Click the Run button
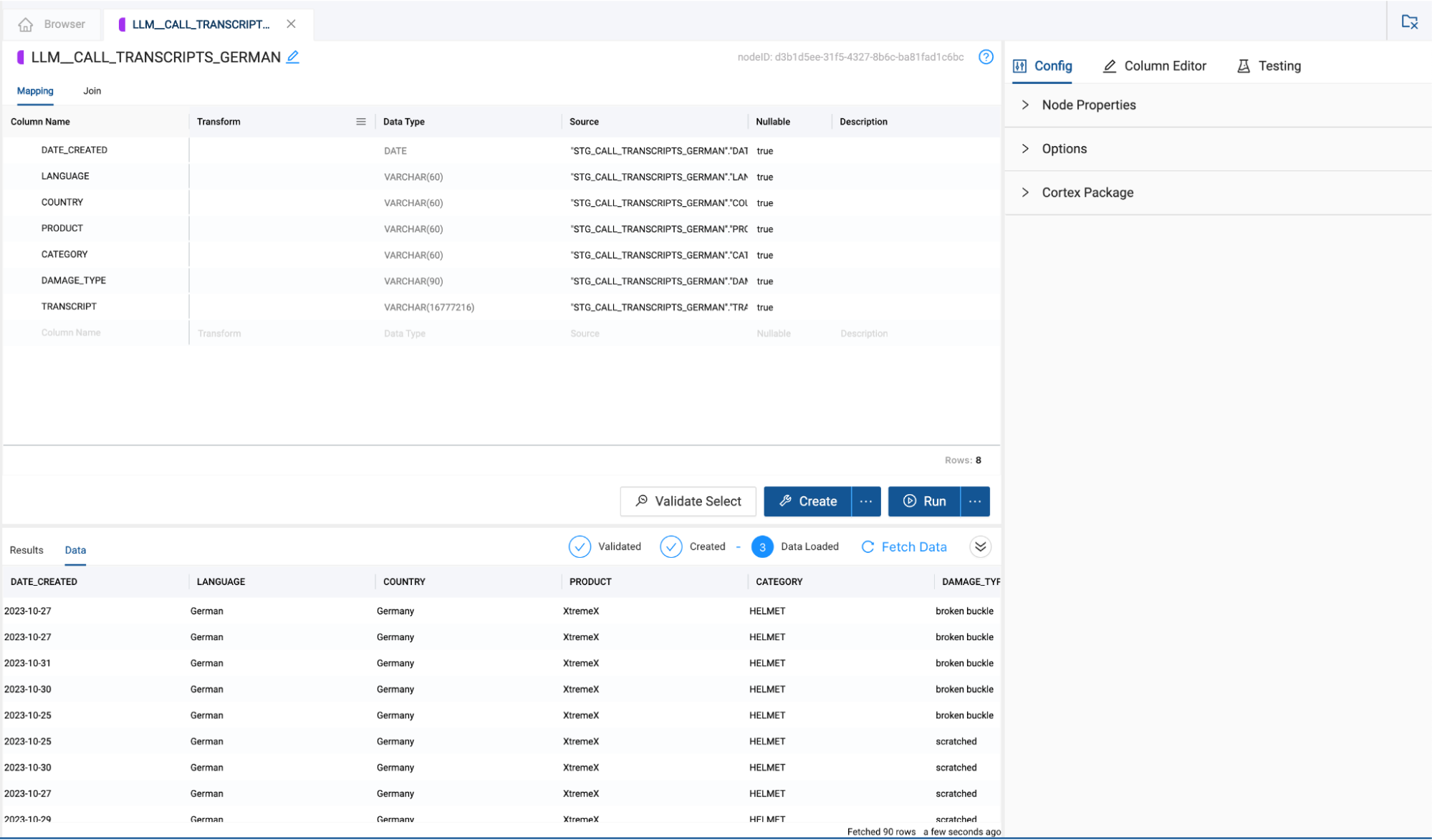Image resolution: width=1432 pixels, height=840 pixels. 924,501
